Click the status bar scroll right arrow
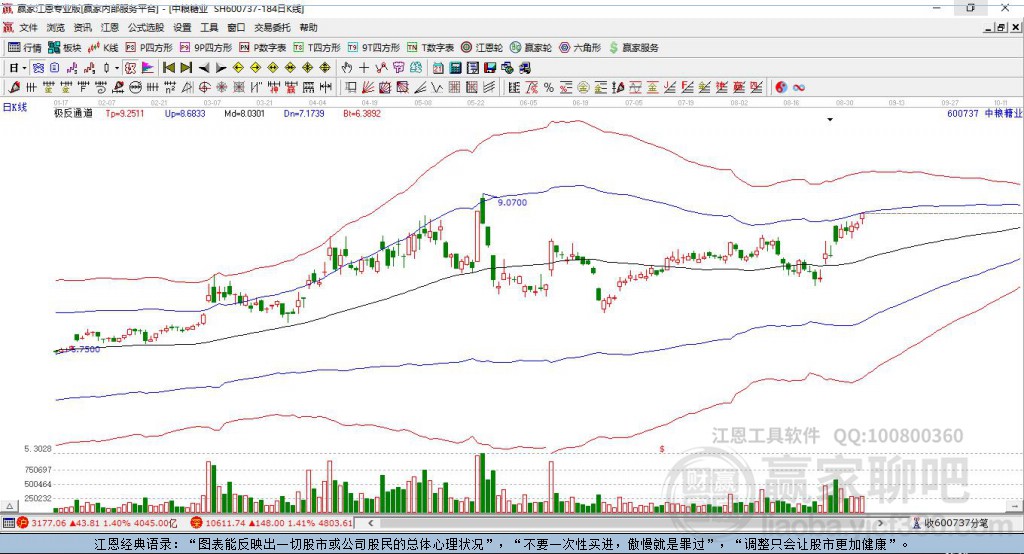The width and height of the screenshot is (1024, 554). (880, 523)
